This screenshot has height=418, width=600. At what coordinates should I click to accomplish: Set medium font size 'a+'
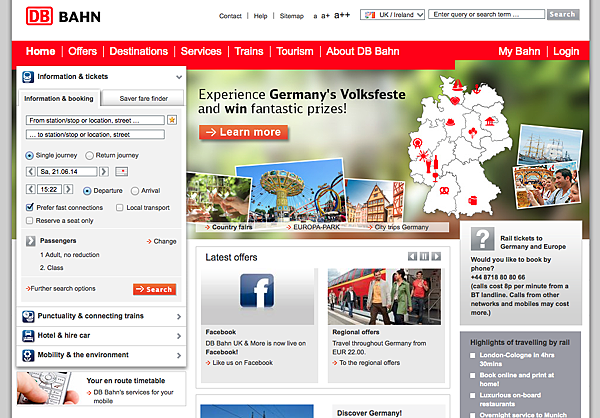325,16
